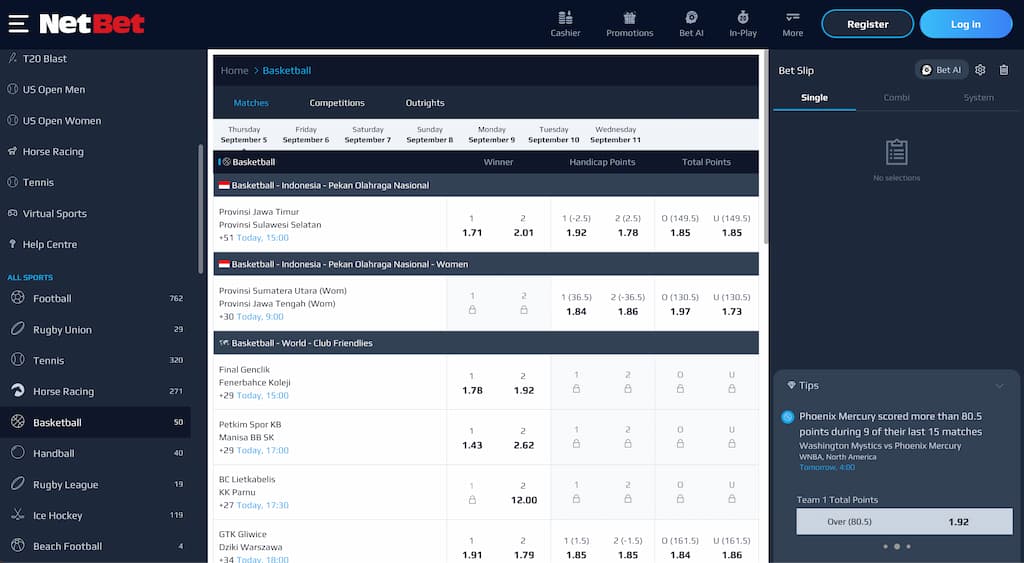Open bet slip settings gear

[x=980, y=70]
